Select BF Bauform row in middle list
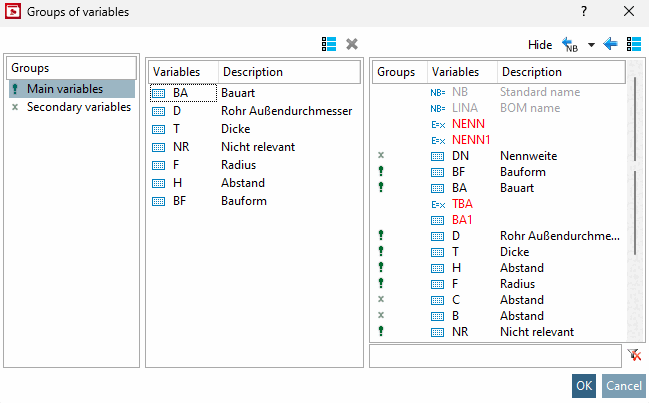 pyautogui.click(x=254, y=201)
